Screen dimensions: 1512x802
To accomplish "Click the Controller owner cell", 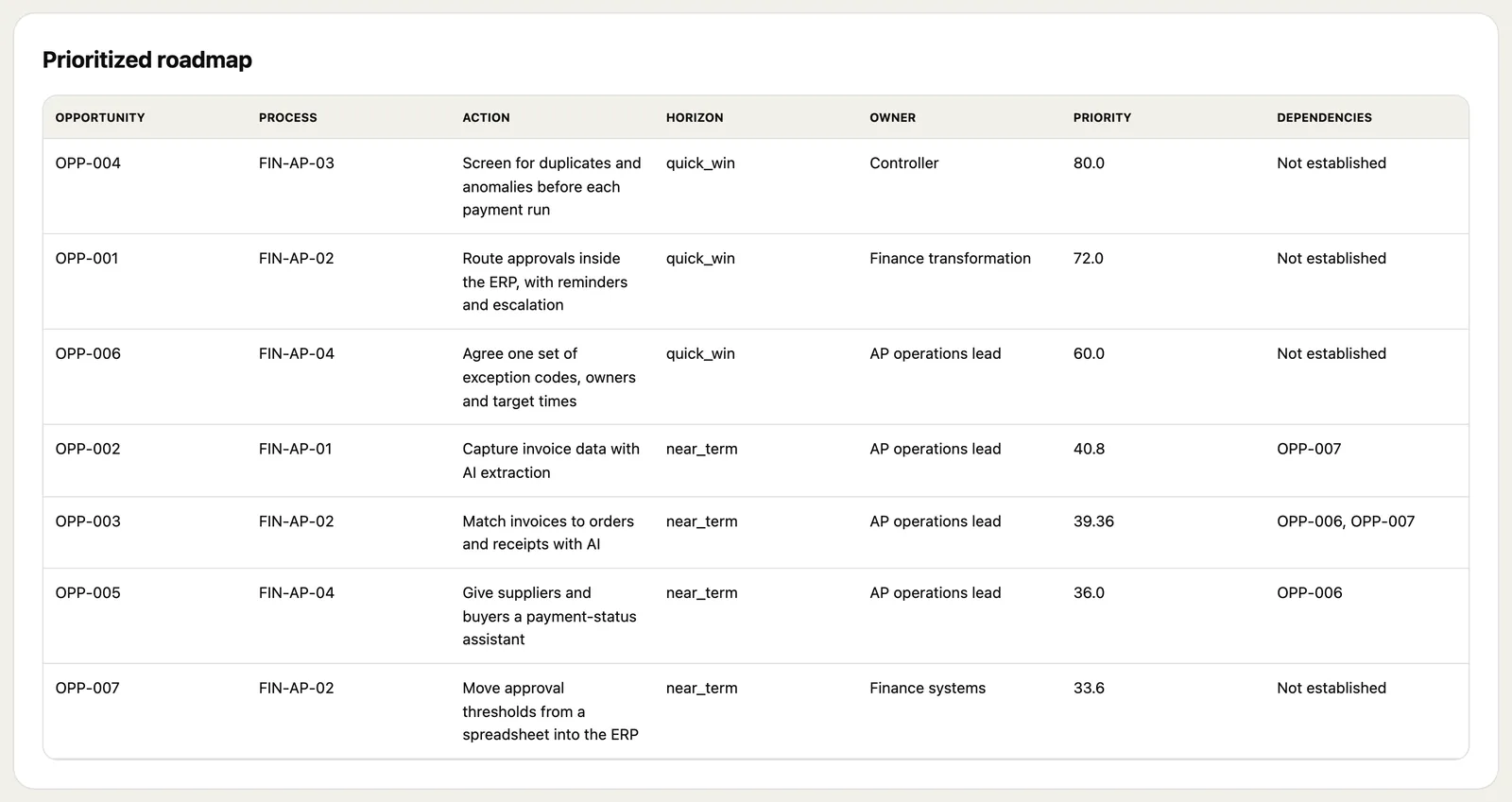I will pyautogui.click(x=904, y=163).
